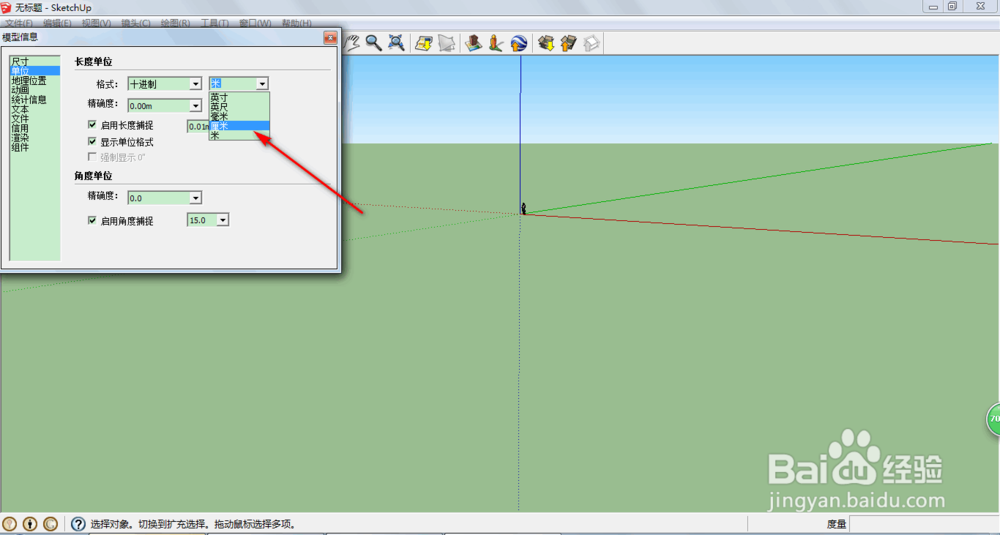This screenshot has width=1000, height=535.
Task: Select 单位 in model info list
Action: 35,71
